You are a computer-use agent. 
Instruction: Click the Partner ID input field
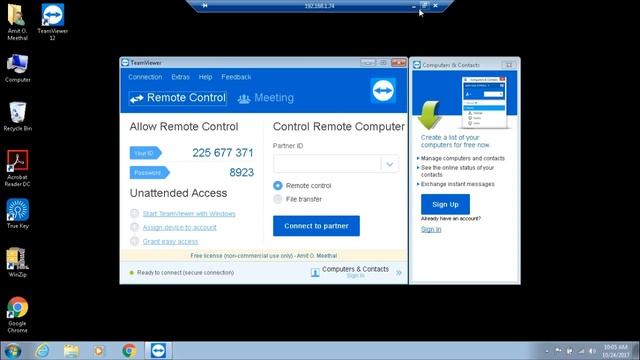[x=327, y=164]
